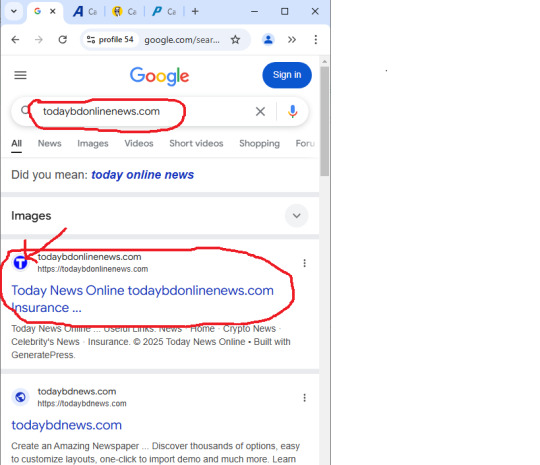Open the todaybdnews.com result title
540x465 pixels.
coord(66,425)
